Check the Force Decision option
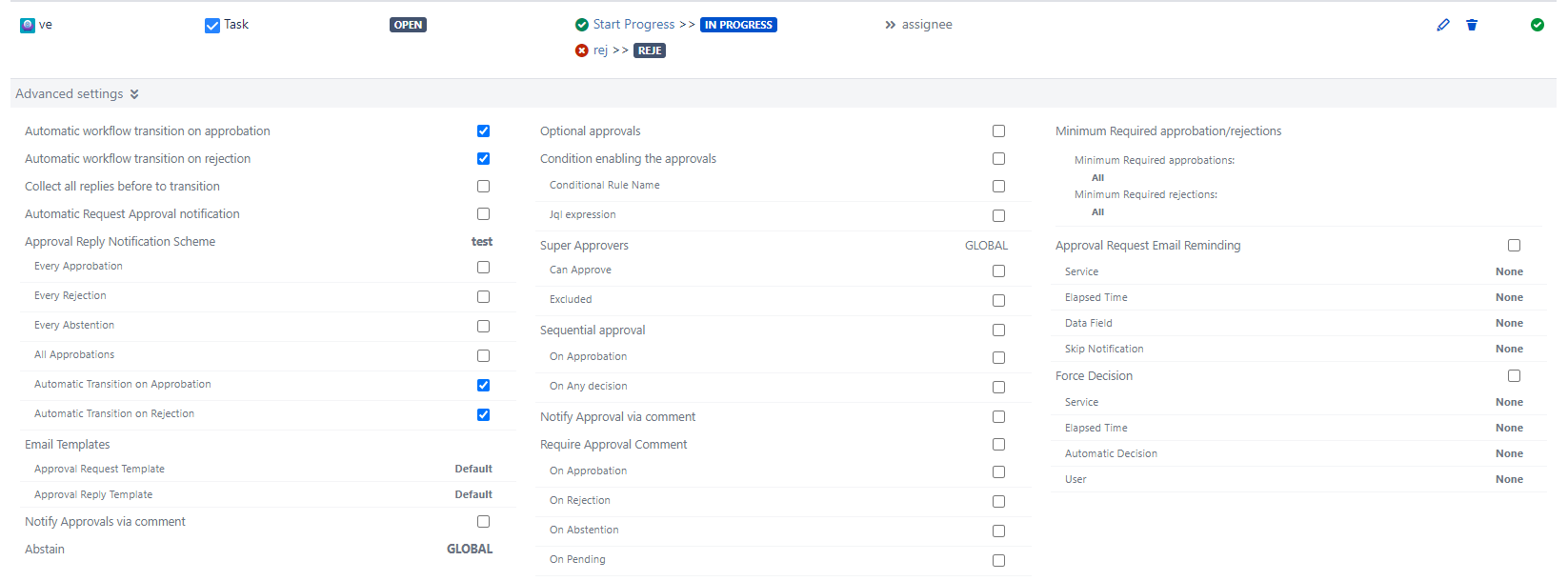This screenshot has height=581, width=1568. point(1514,376)
